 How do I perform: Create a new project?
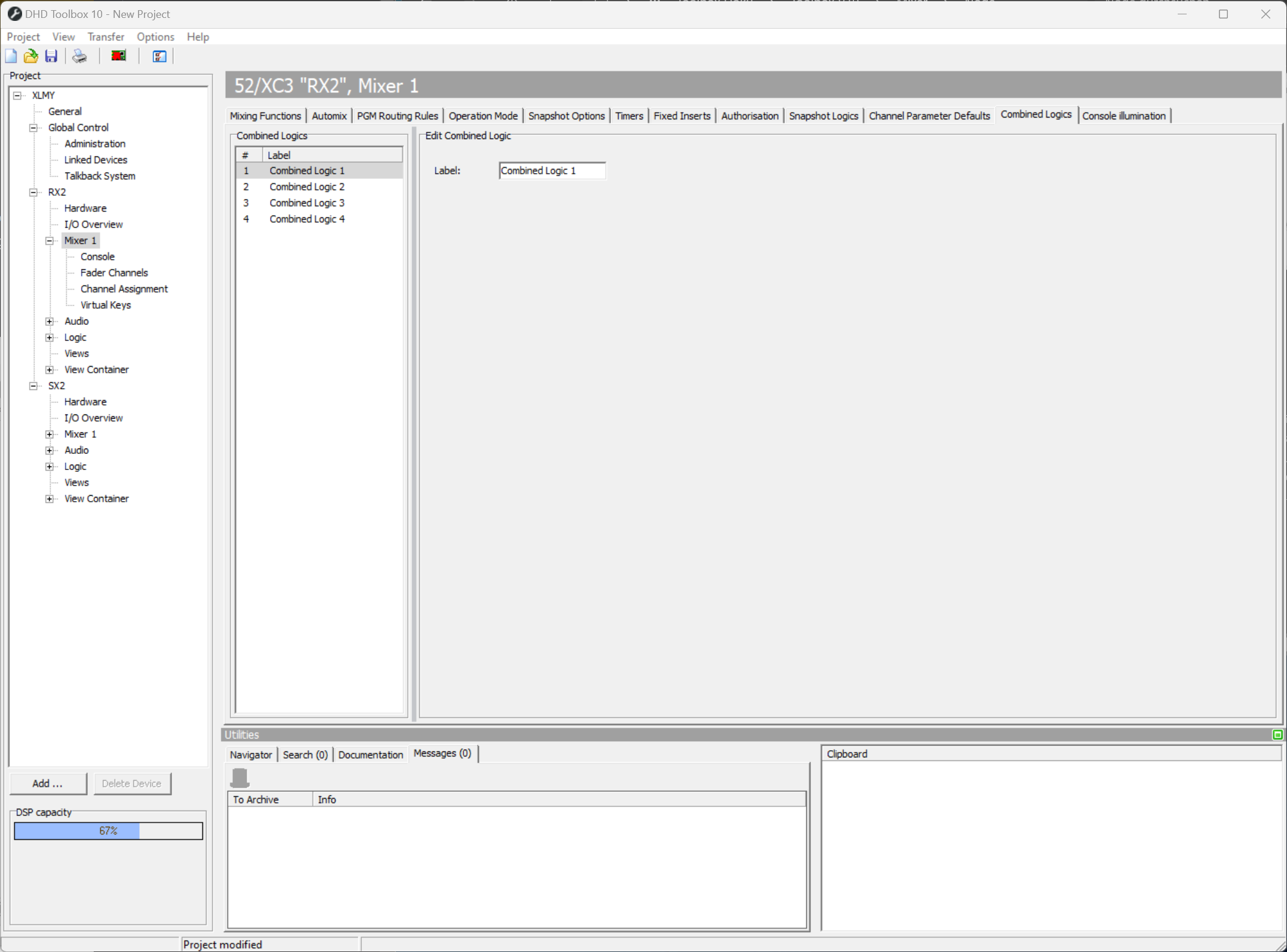[x=11, y=56]
